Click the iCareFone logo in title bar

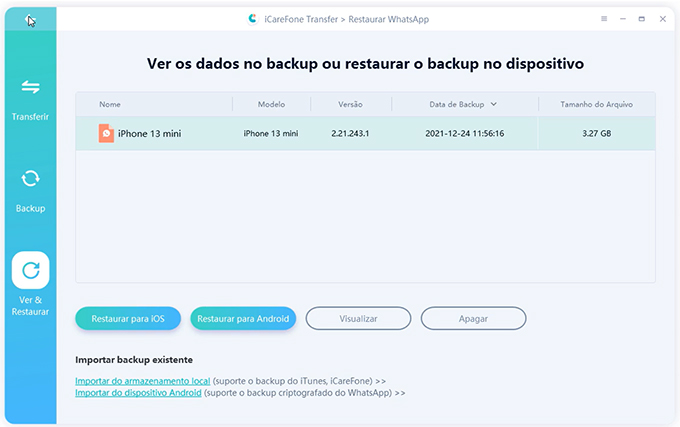coord(252,19)
